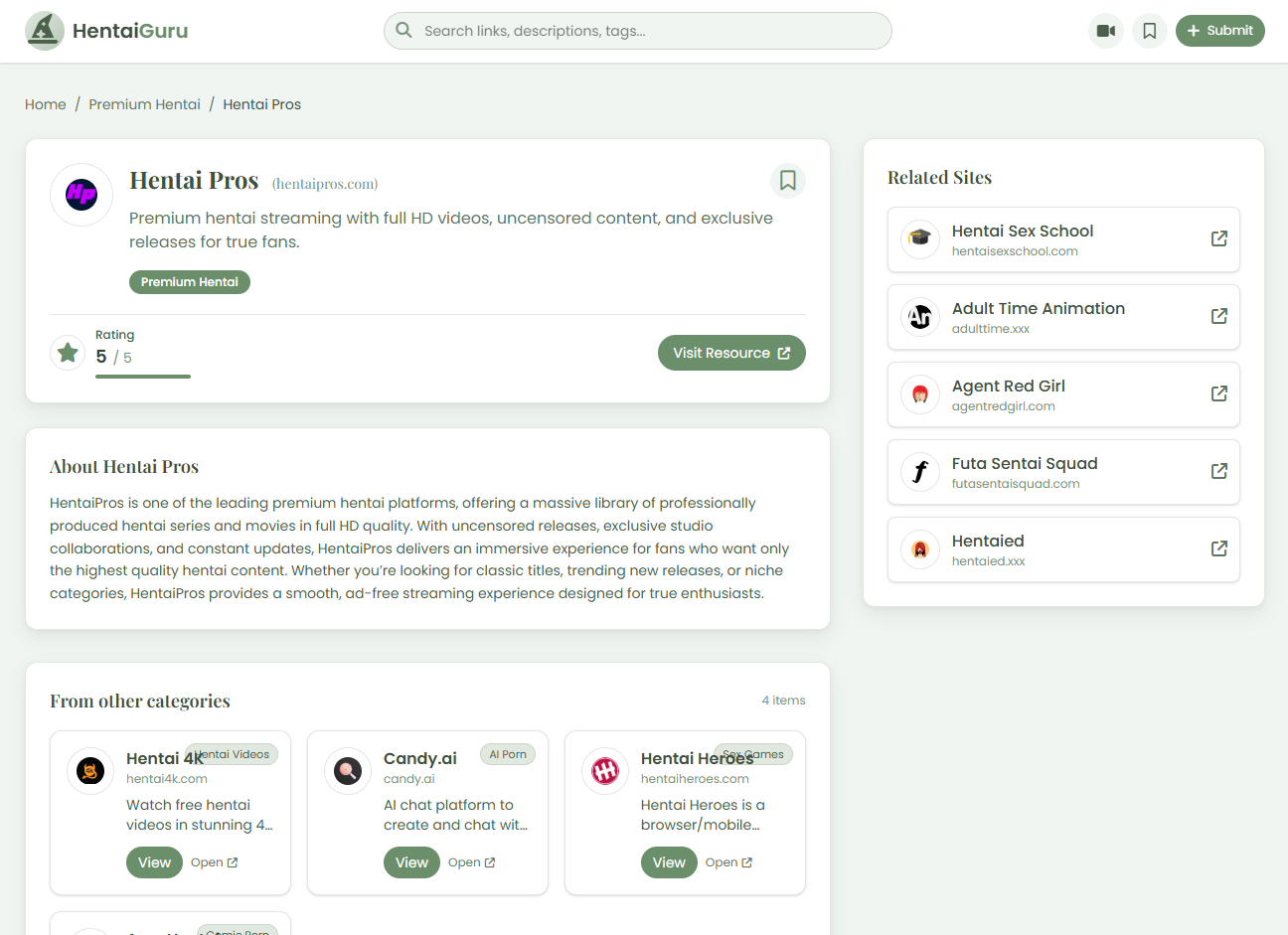Click the (hentaipros.com) domain text
This screenshot has width=1288, height=935.
coord(325,184)
